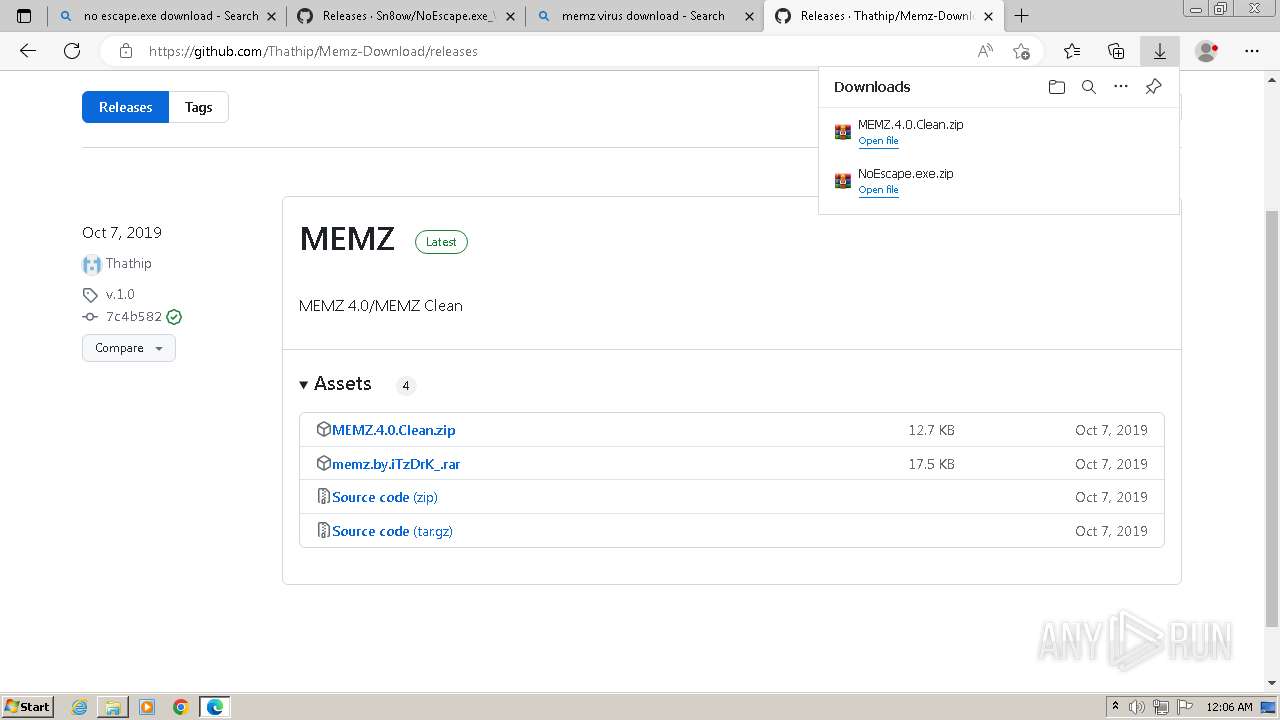Open a new browser tab
Image resolution: width=1280 pixels, height=720 pixels.
point(1021,16)
